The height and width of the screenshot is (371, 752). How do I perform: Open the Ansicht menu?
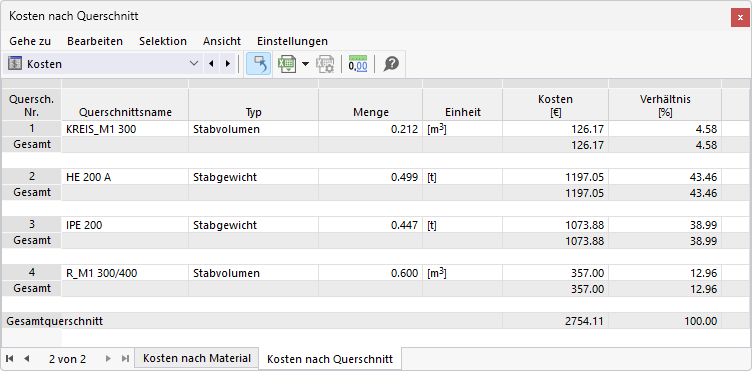tap(222, 41)
